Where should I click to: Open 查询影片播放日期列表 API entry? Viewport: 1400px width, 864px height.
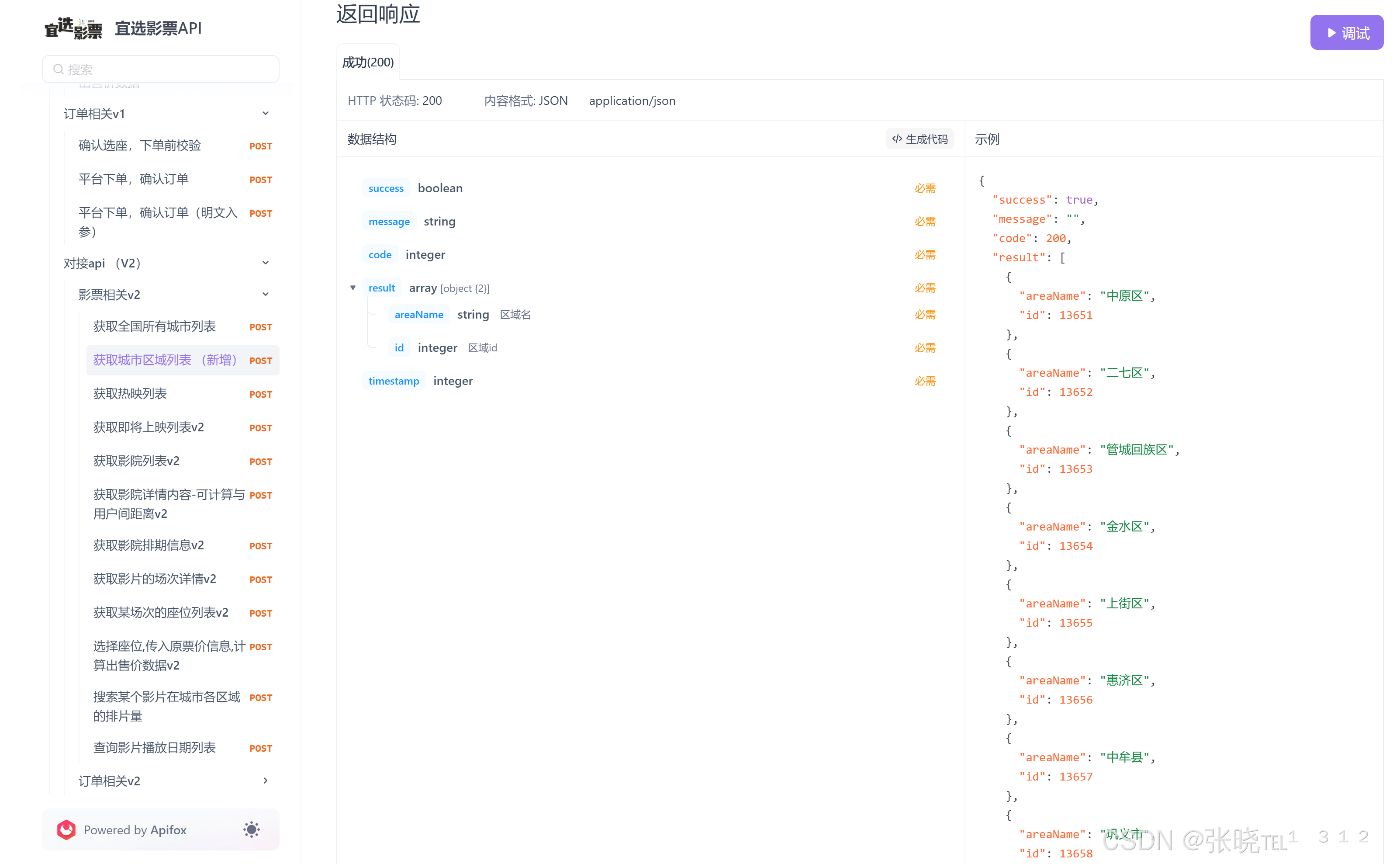click(154, 747)
